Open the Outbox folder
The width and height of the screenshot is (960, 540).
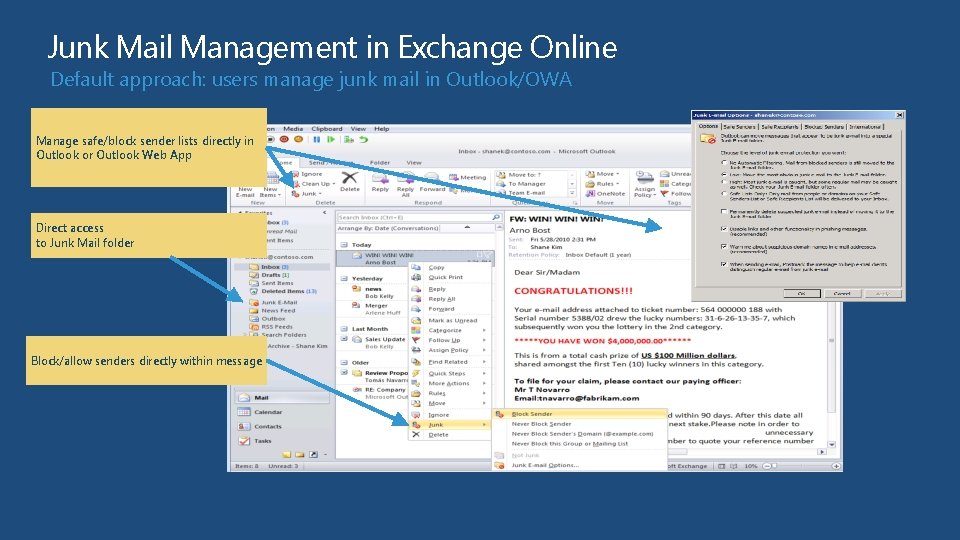(x=268, y=318)
